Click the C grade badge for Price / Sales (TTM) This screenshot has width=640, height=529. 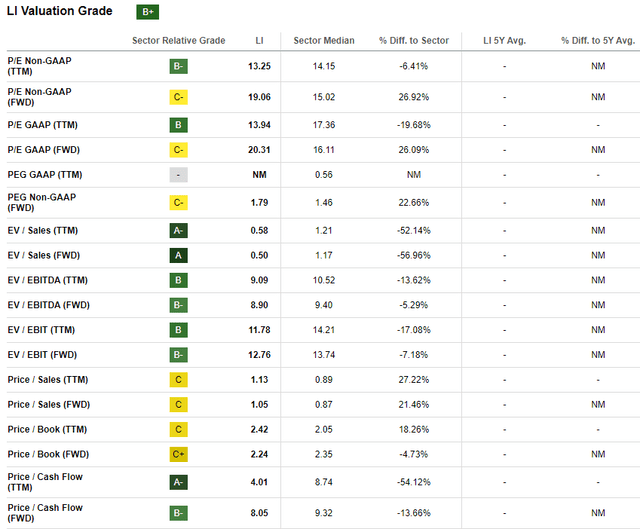click(178, 380)
